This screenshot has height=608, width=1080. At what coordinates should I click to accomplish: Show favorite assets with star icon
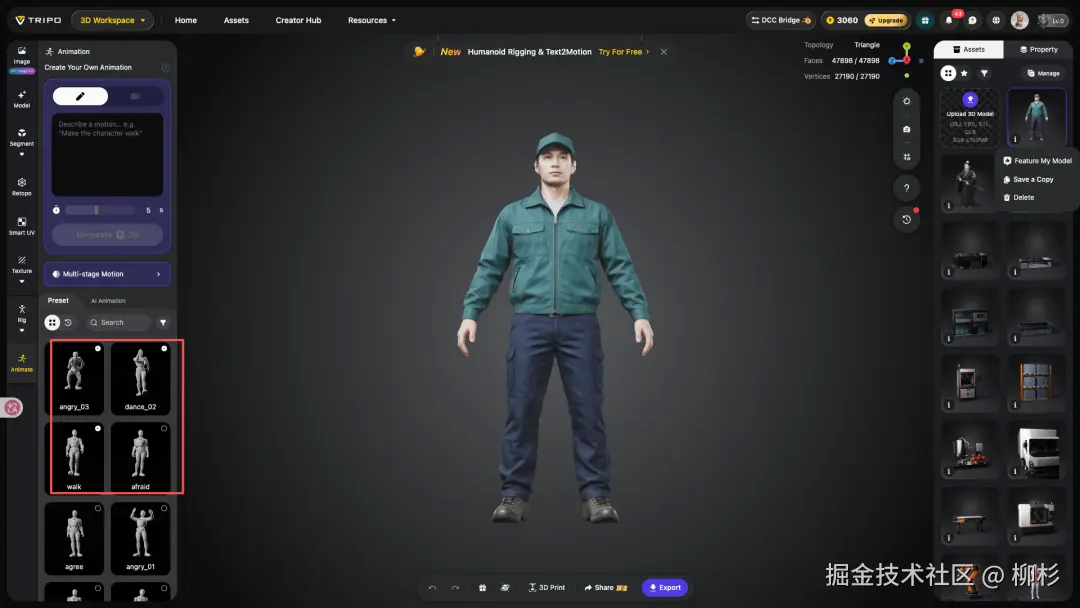[x=964, y=73]
